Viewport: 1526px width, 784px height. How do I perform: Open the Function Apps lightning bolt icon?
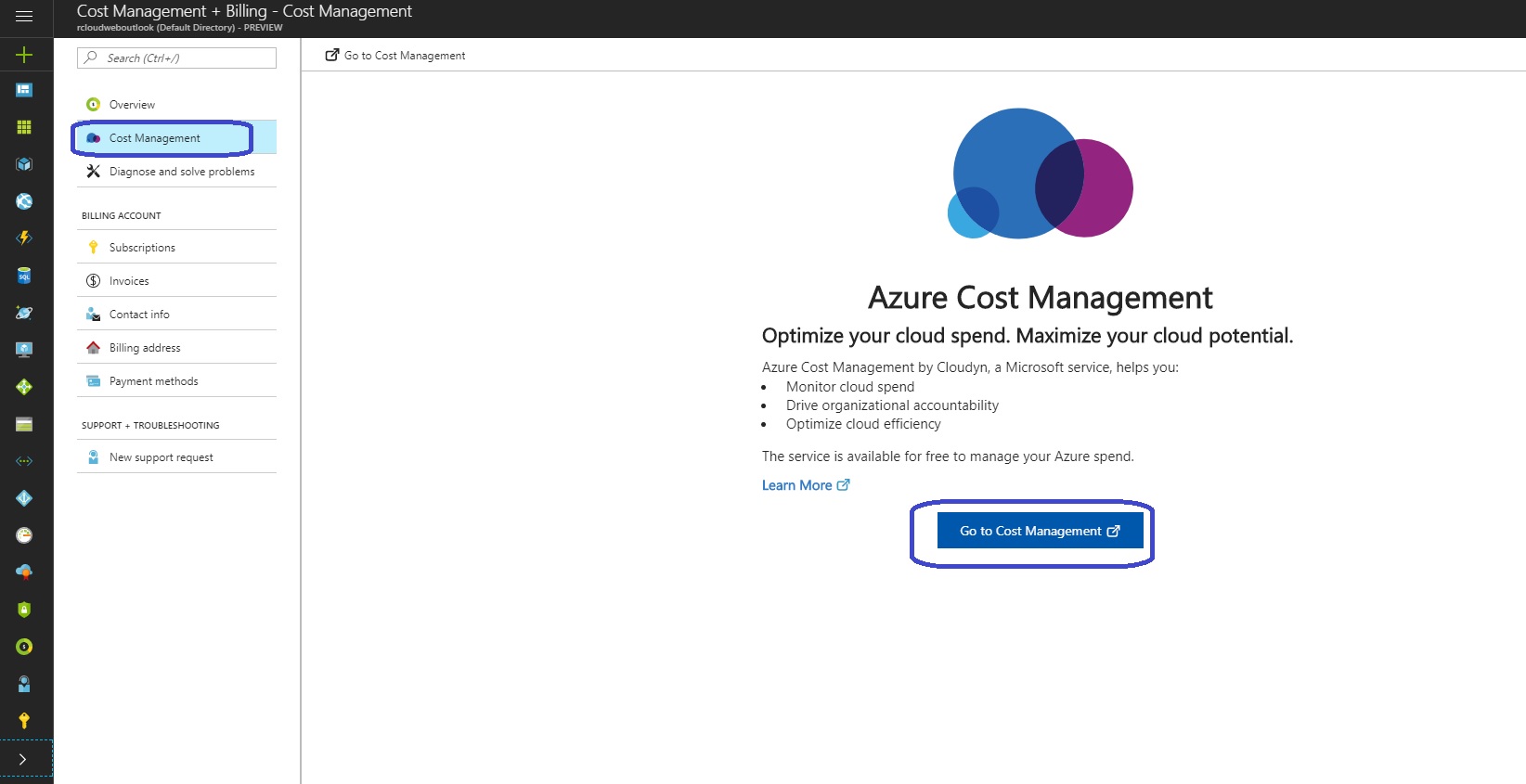(x=24, y=238)
